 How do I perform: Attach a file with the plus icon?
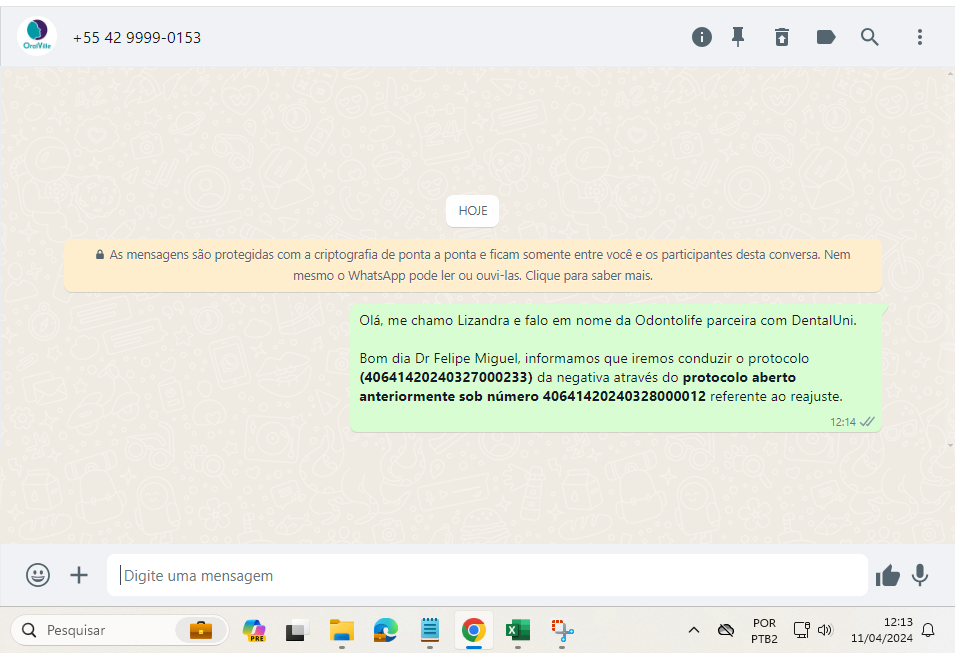[79, 575]
